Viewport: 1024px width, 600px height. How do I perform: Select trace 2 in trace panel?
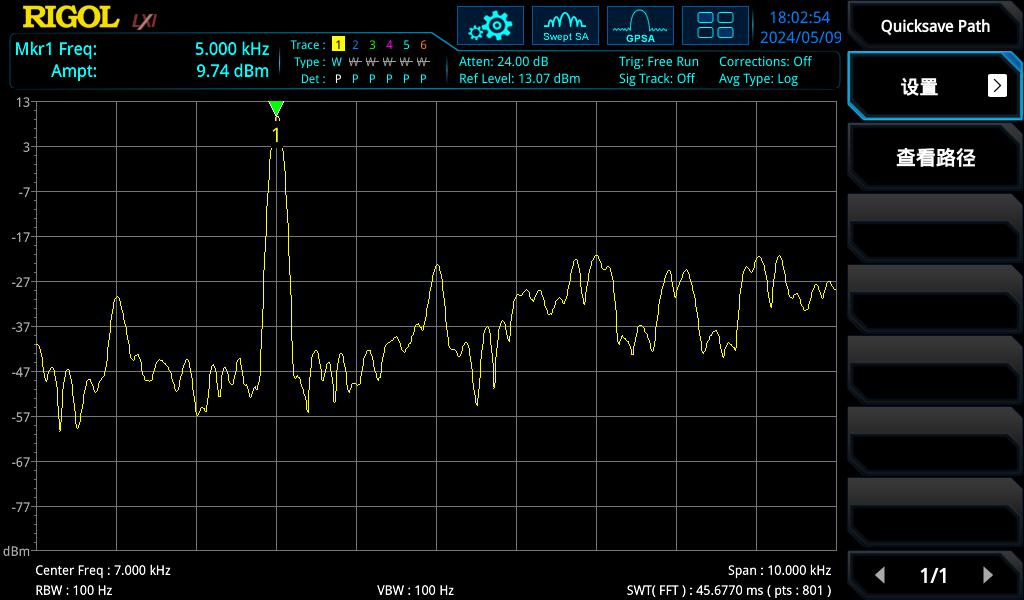coord(355,45)
